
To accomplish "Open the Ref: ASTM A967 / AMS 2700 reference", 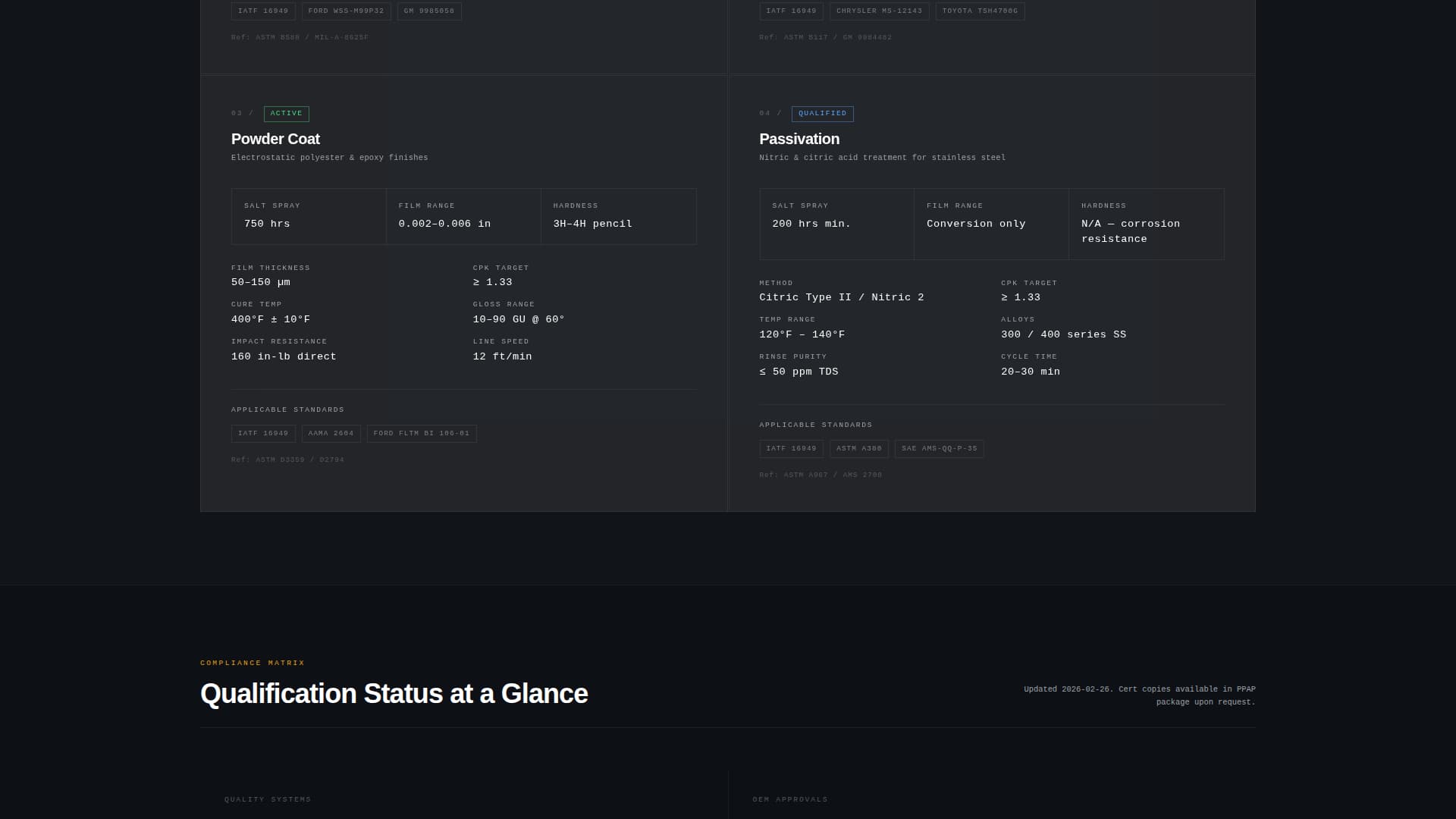I will coord(821,475).
